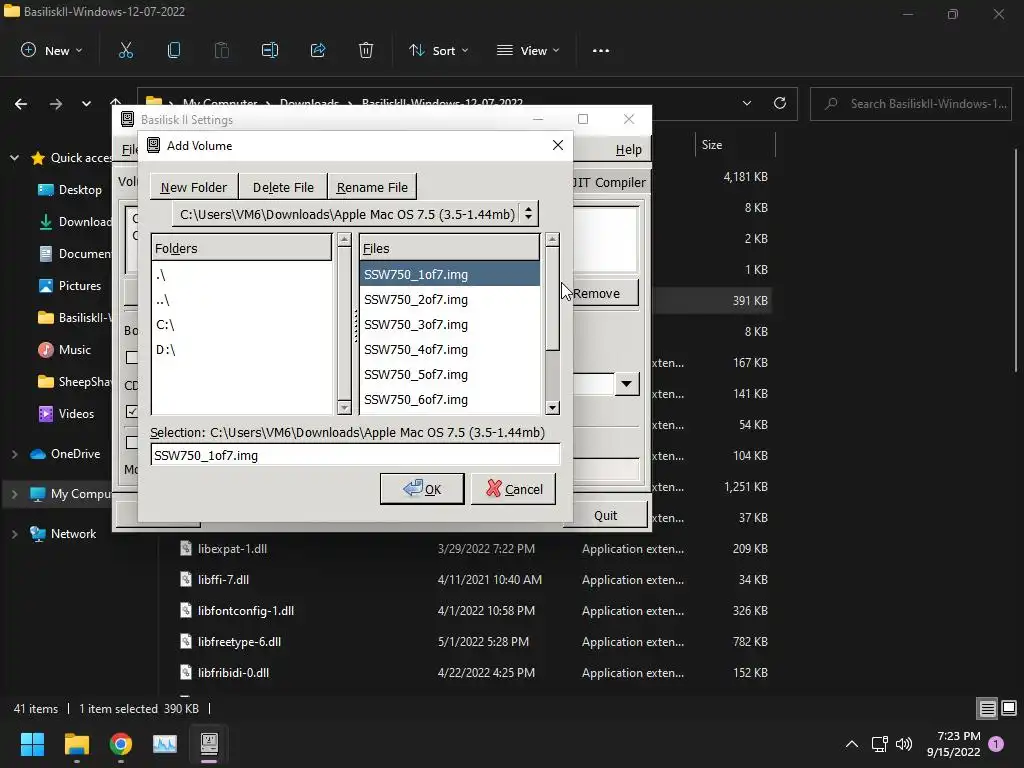
Task: Click Rename File button
Action: (x=372, y=187)
